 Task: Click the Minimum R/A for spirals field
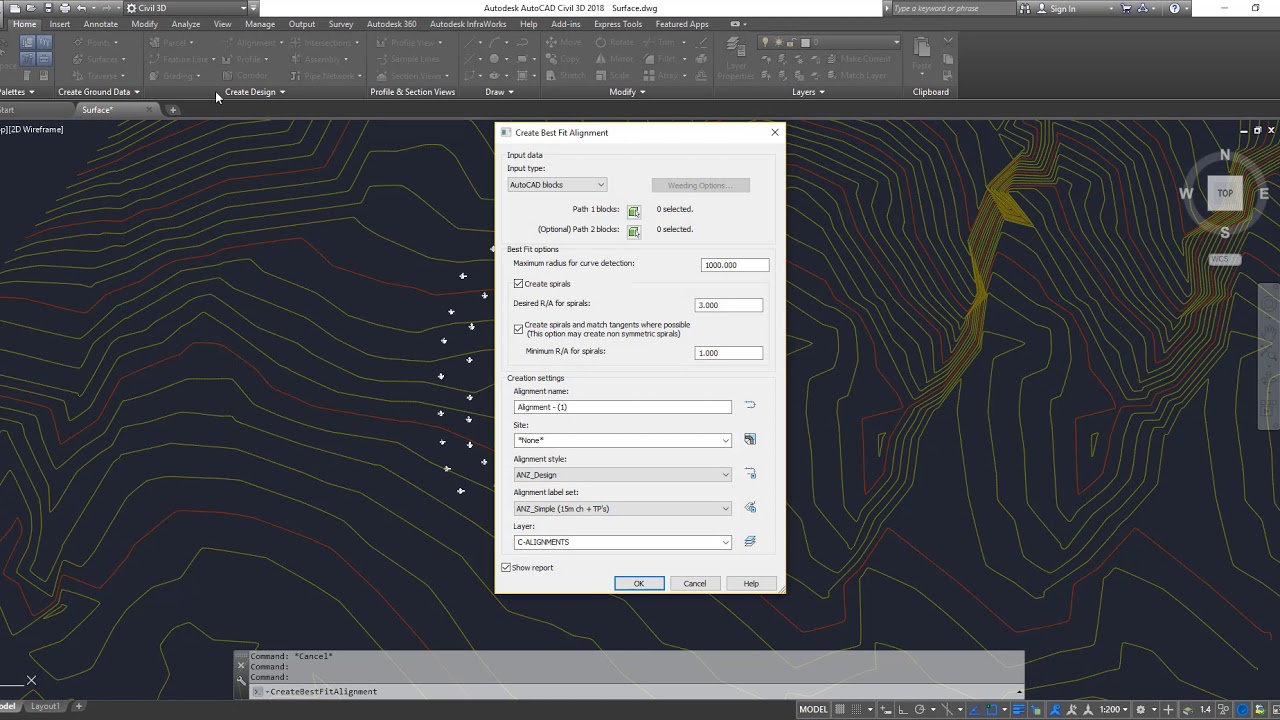pos(728,353)
